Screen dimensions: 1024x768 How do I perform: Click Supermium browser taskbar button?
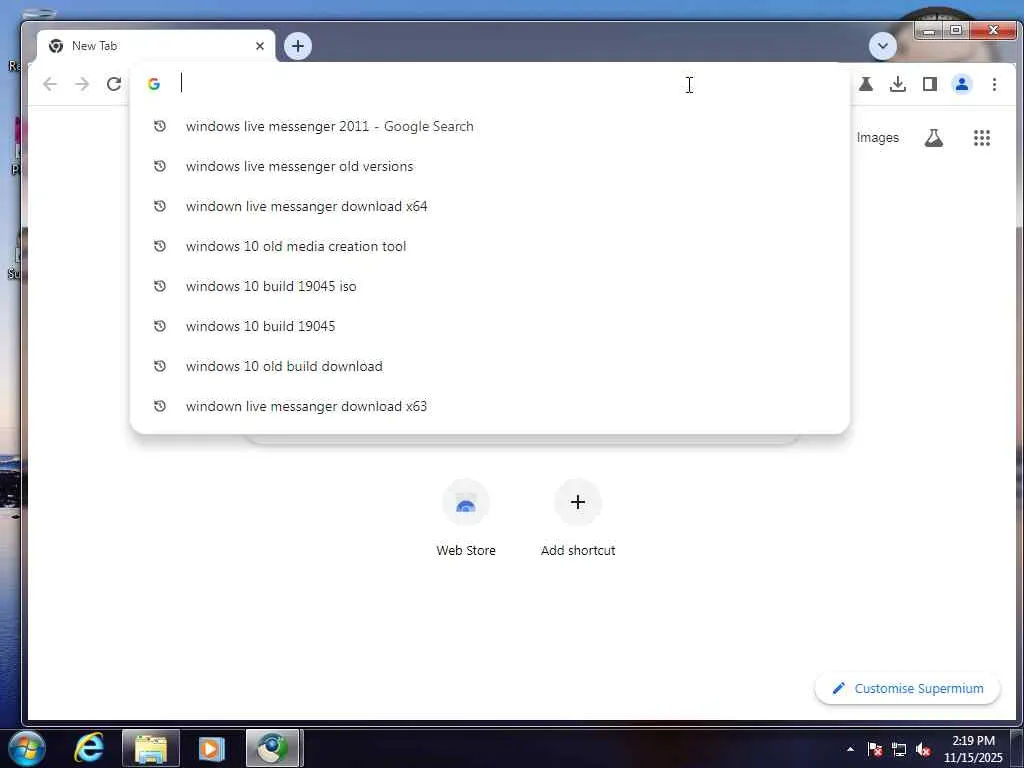coord(272,748)
